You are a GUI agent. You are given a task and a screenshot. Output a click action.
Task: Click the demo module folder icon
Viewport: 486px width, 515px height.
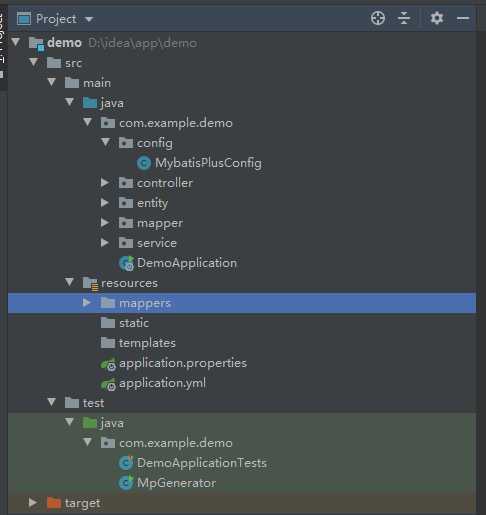click(x=36, y=44)
